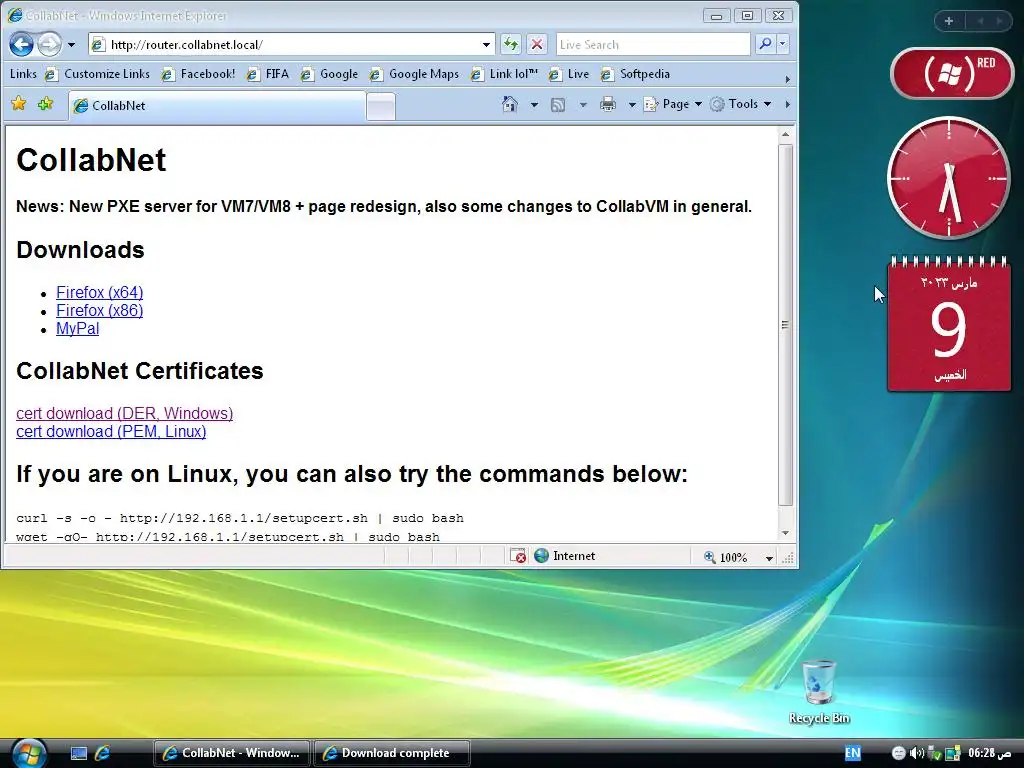Go back with the Back arrow button

[x=21, y=44]
